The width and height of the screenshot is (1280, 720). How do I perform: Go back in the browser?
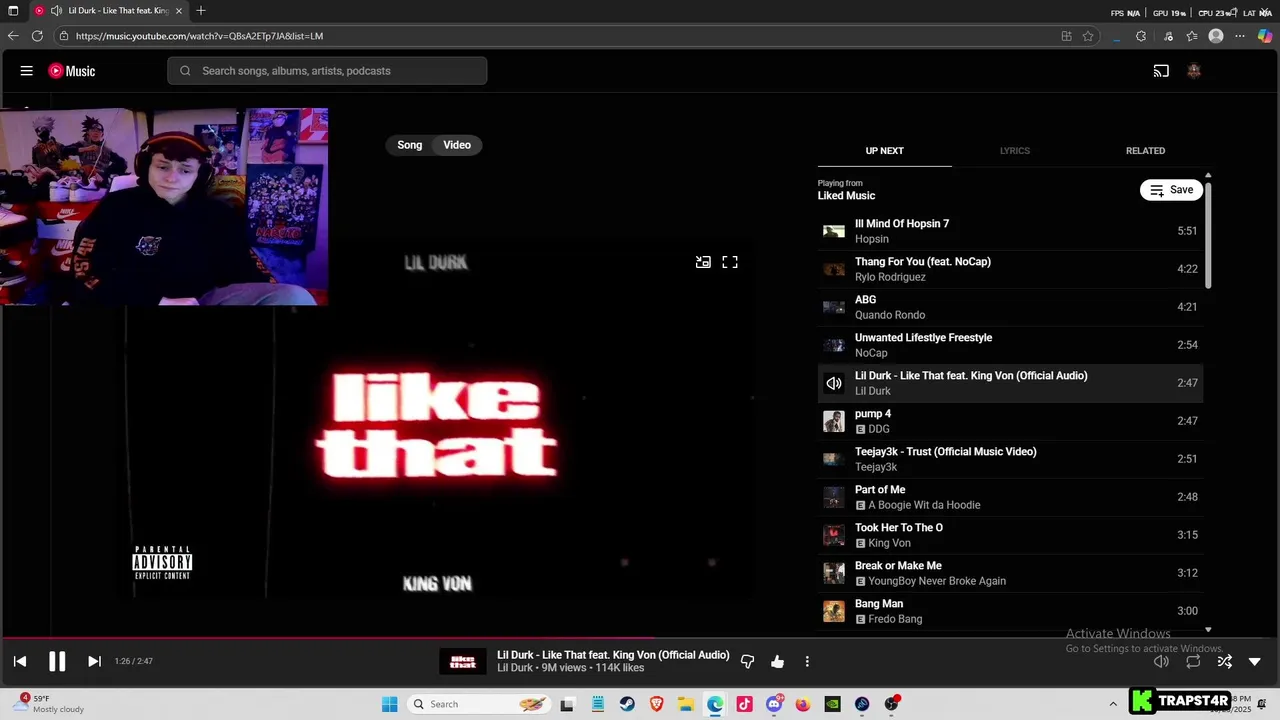(x=13, y=36)
